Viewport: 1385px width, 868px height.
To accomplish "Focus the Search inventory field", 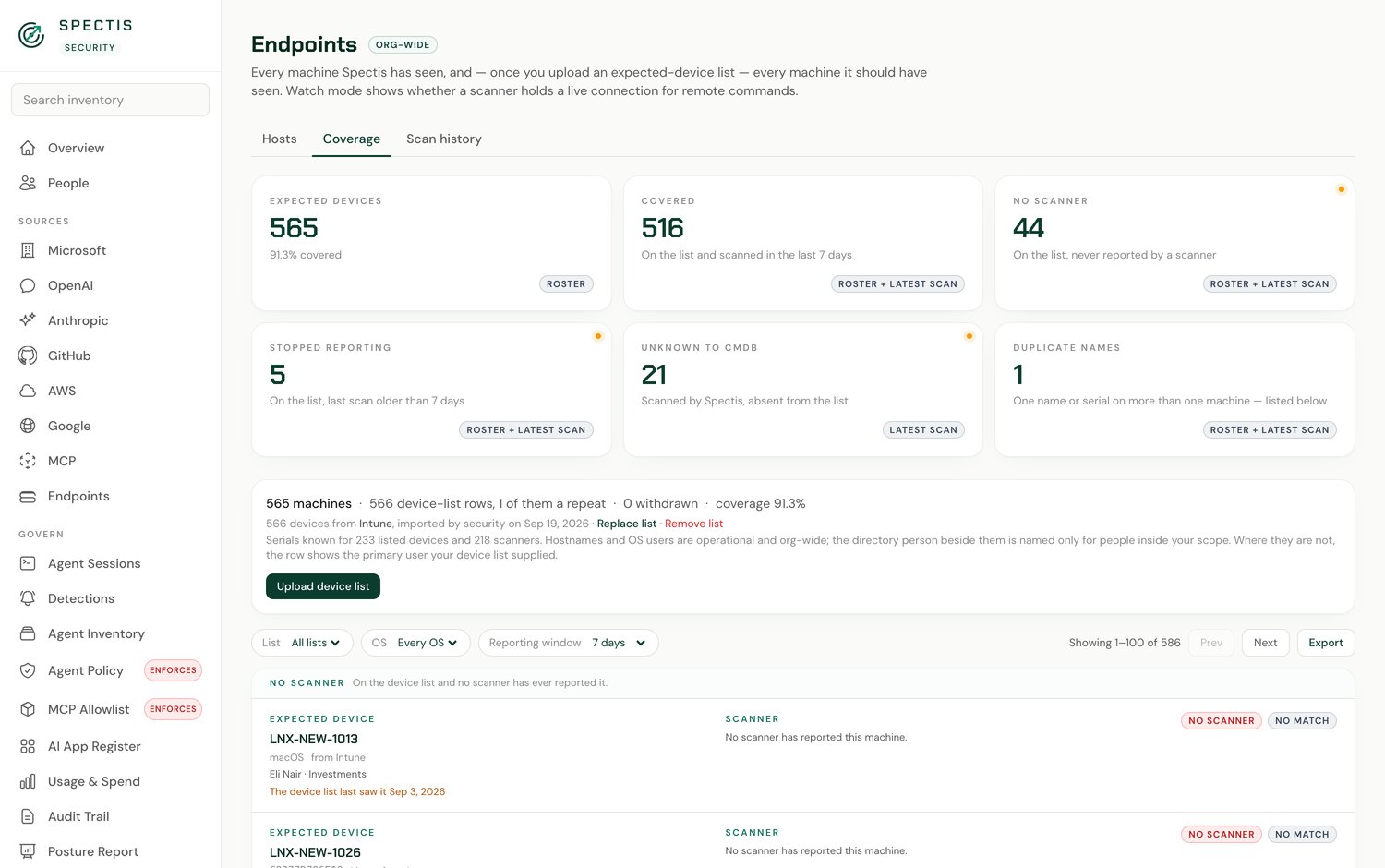I will coord(110,100).
